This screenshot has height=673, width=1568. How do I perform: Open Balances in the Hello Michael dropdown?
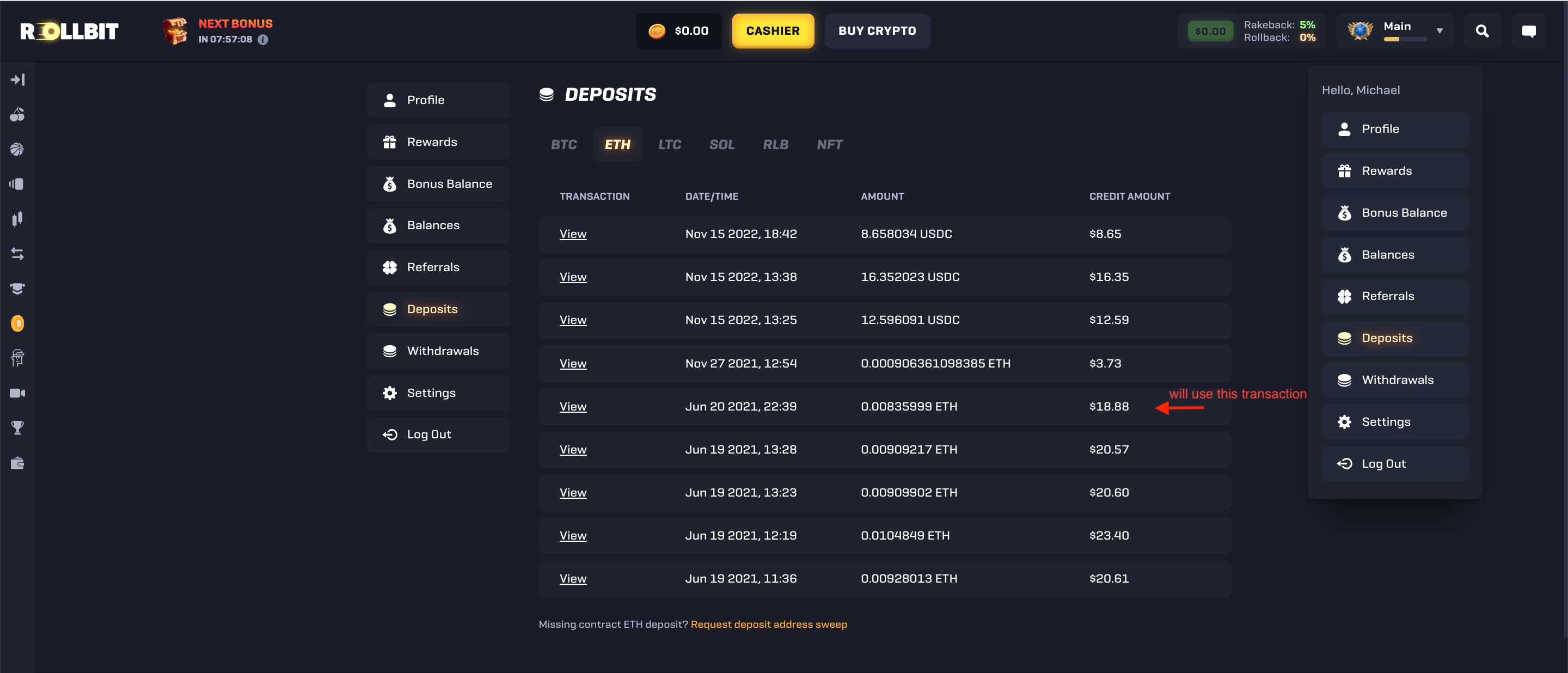tap(1394, 255)
